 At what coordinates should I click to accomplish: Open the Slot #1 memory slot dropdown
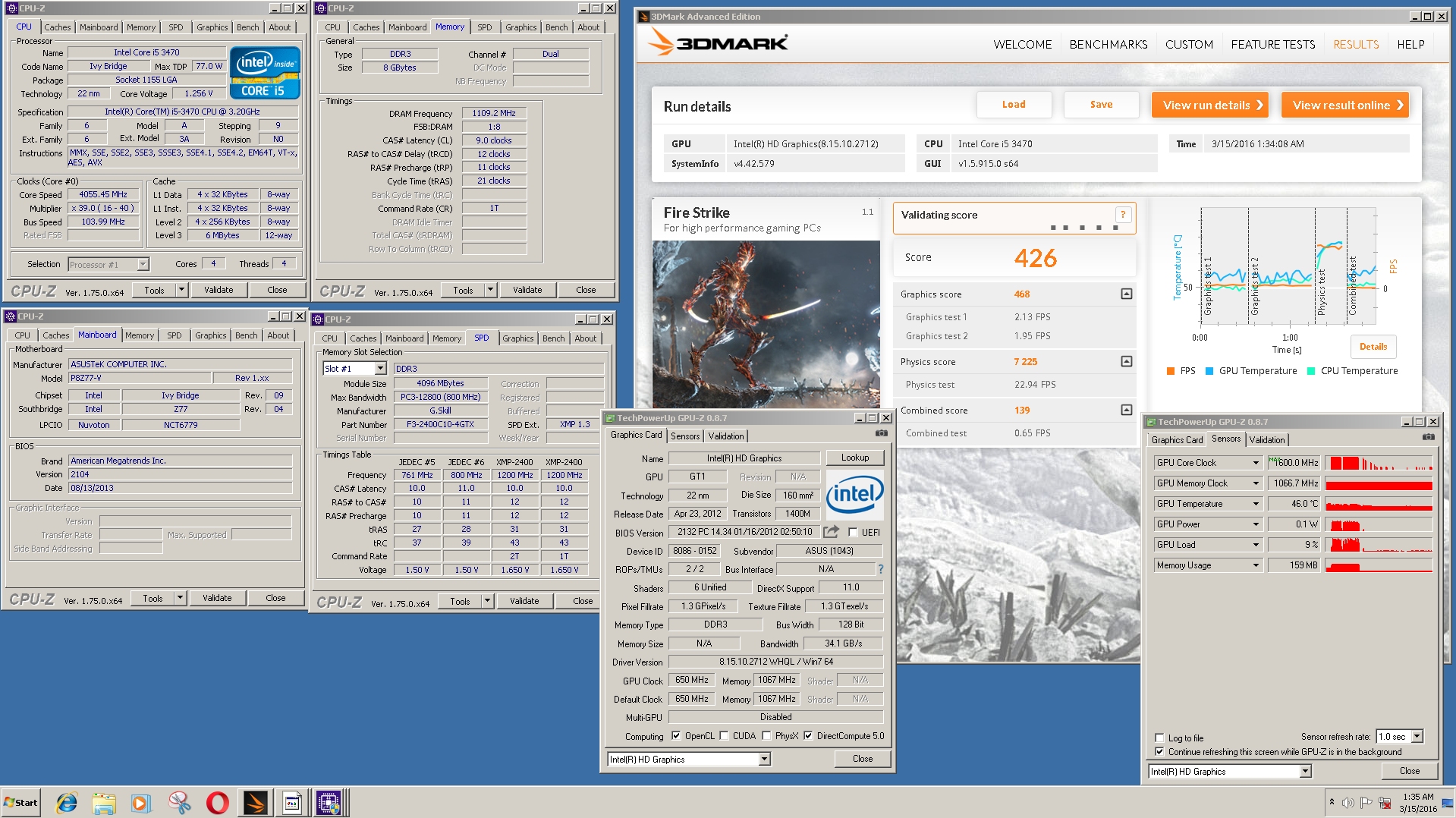pyautogui.click(x=380, y=369)
